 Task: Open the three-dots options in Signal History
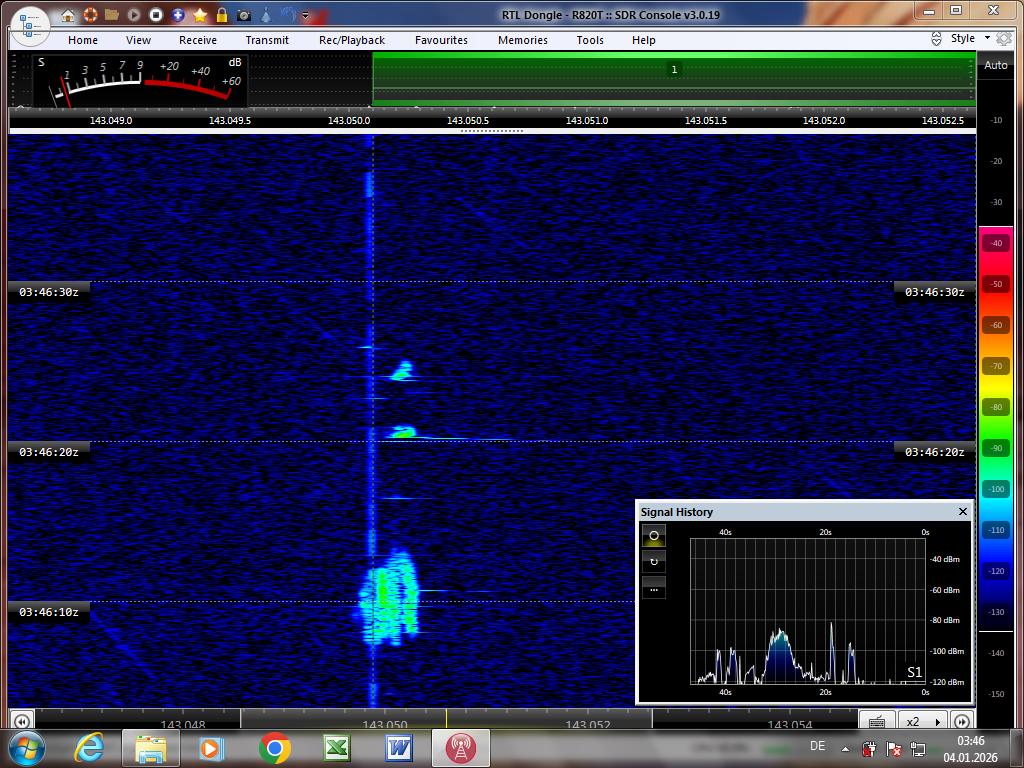point(654,588)
